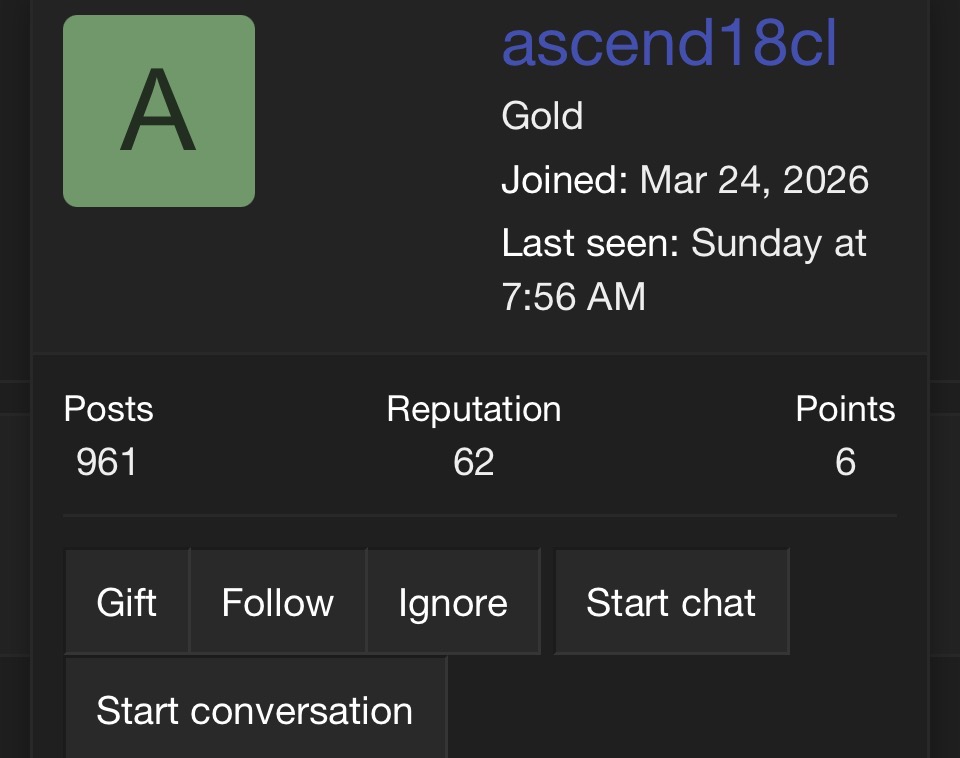
Task: Follow the user ascend18cl
Action: click(278, 602)
